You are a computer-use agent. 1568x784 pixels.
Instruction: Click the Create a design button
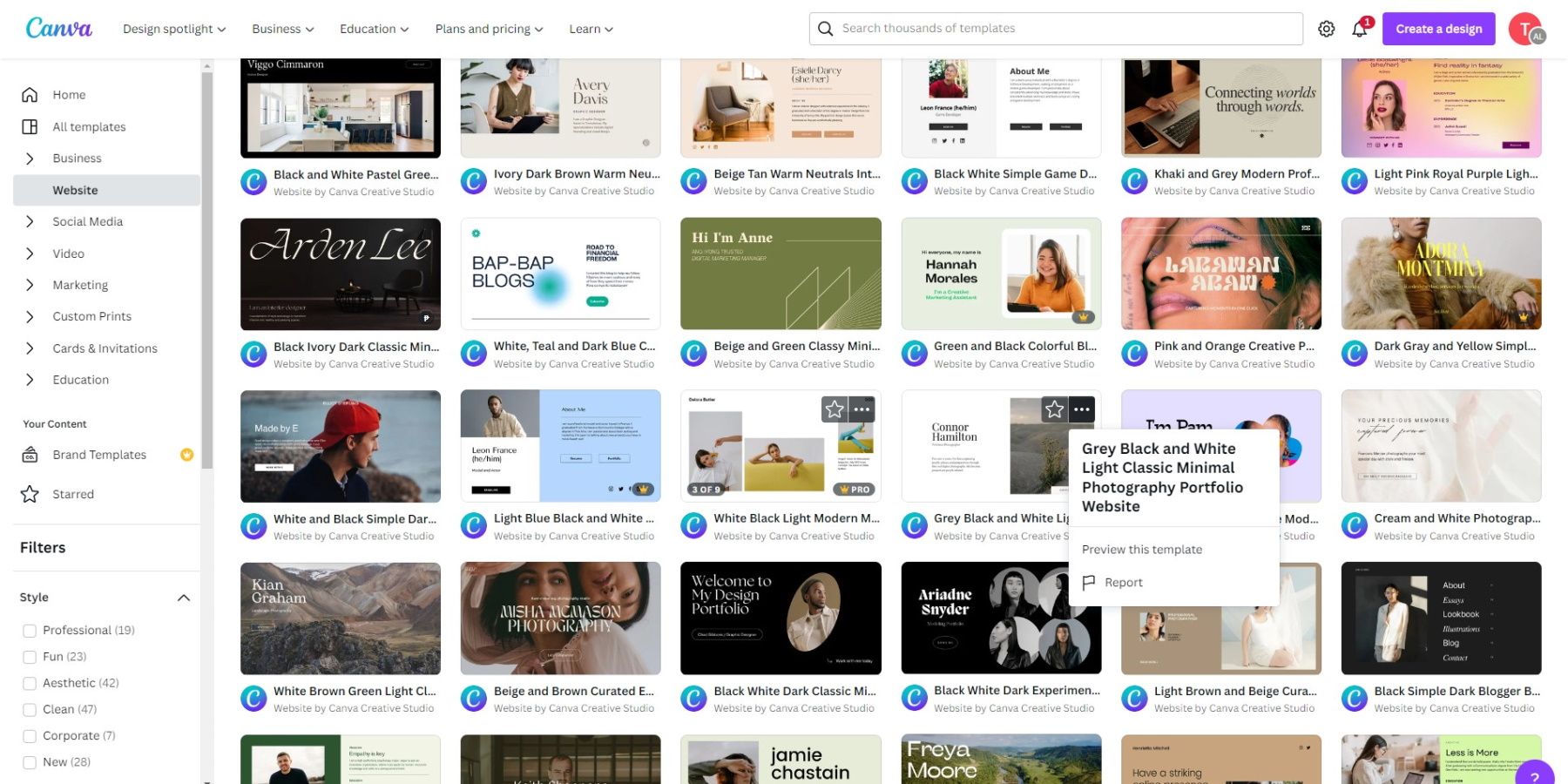coord(1437,28)
